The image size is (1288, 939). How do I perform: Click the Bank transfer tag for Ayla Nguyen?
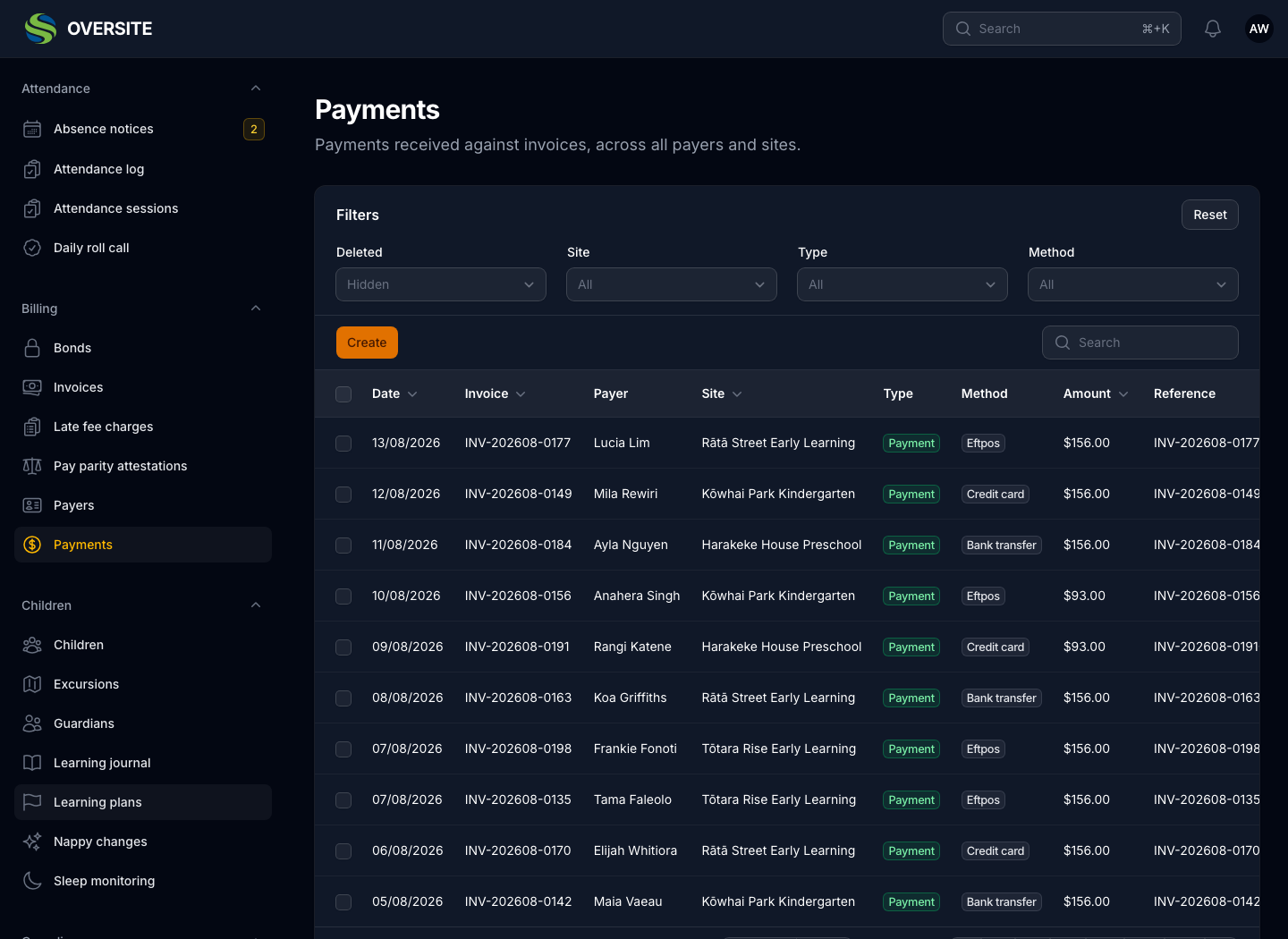tap(1001, 546)
